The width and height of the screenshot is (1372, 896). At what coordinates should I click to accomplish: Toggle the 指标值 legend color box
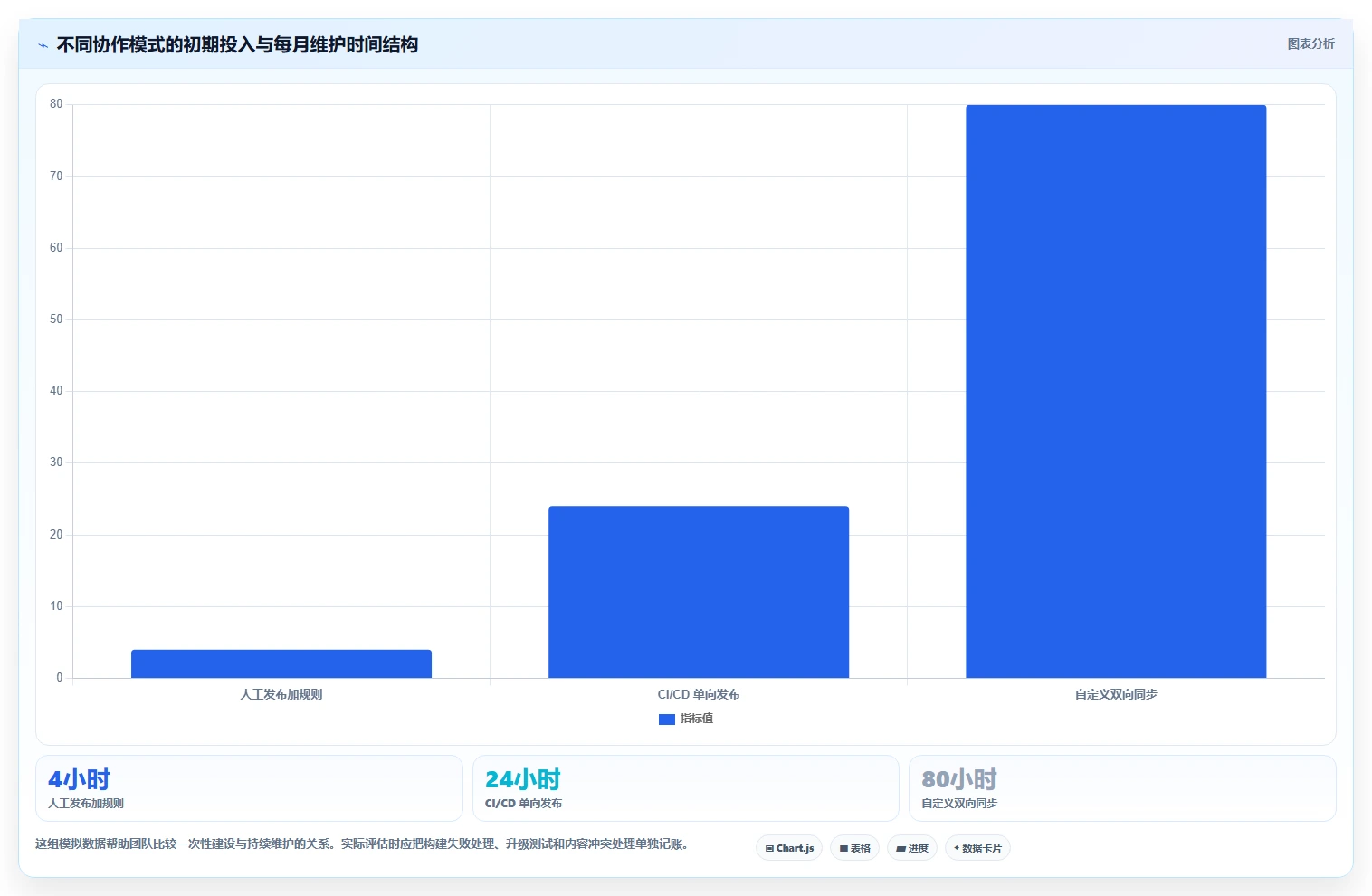(667, 719)
